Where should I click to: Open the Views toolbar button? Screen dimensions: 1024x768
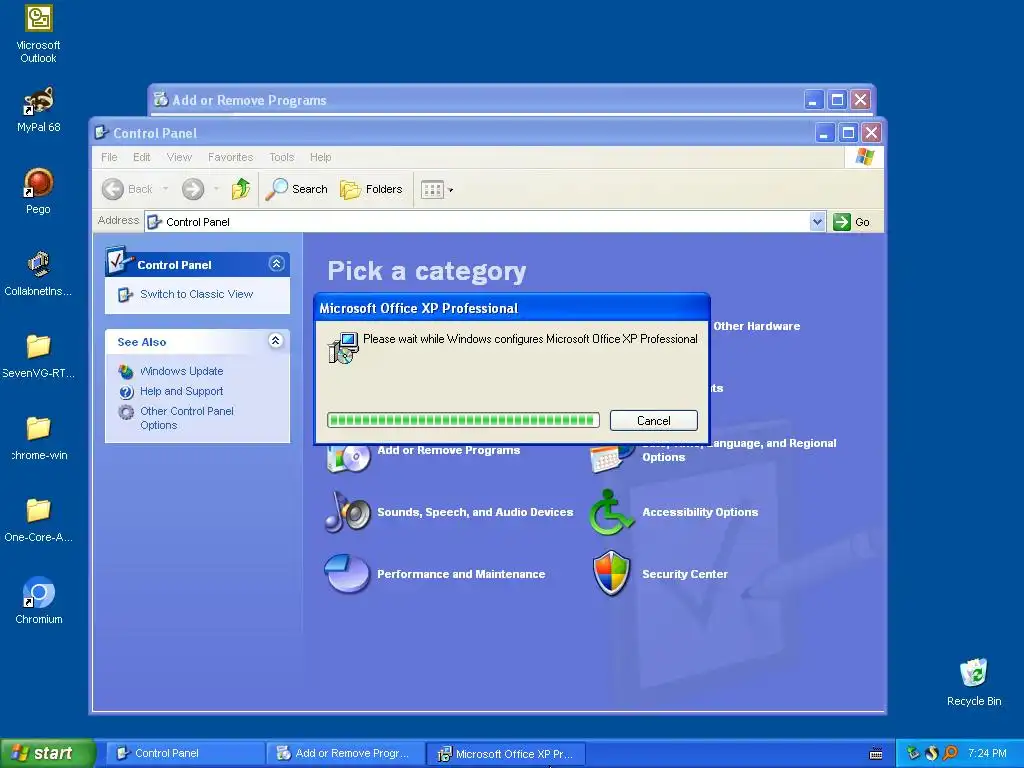click(437, 189)
